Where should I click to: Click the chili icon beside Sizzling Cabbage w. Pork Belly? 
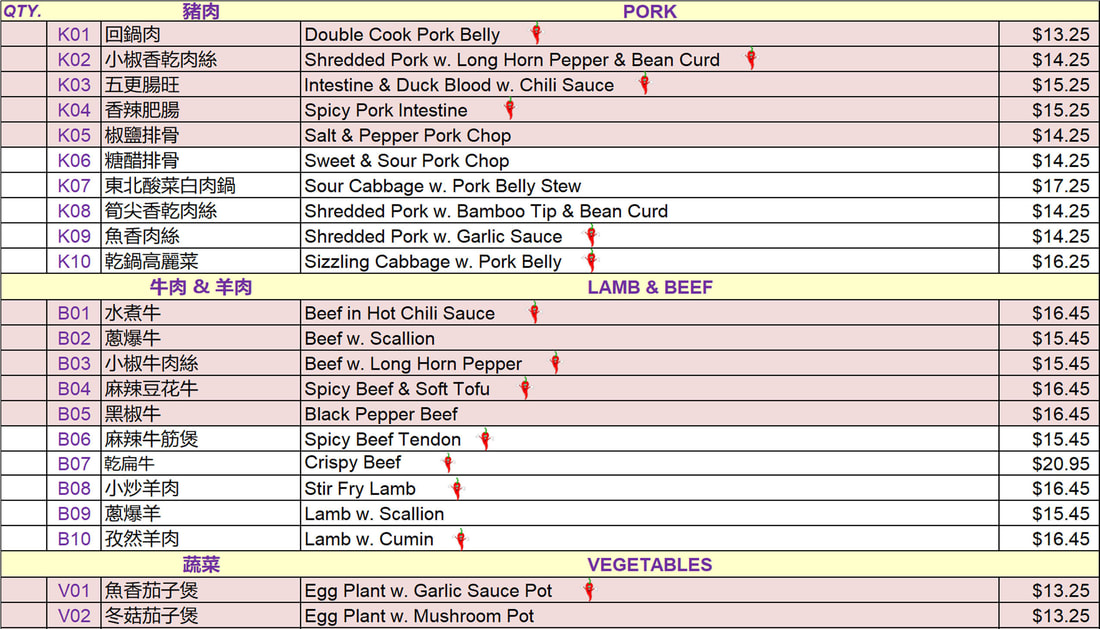coord(591,261)
